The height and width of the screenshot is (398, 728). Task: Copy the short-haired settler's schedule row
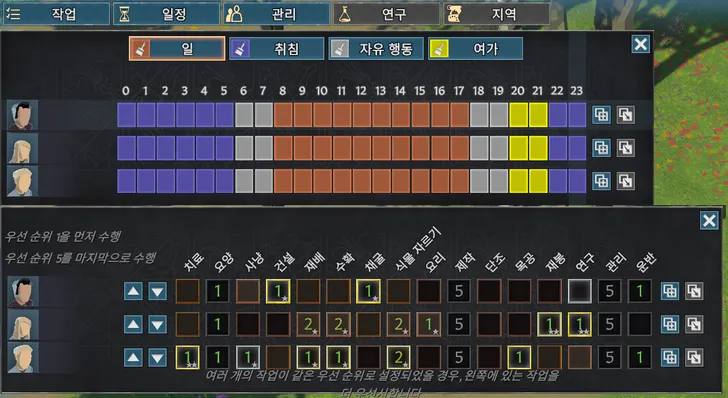tap(601, 181)
